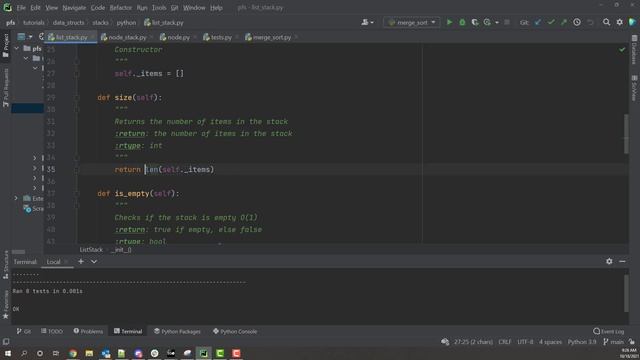Click the editor vertical scrollbar thumb
Screen dimensions: 640x360
coord(626,134)
